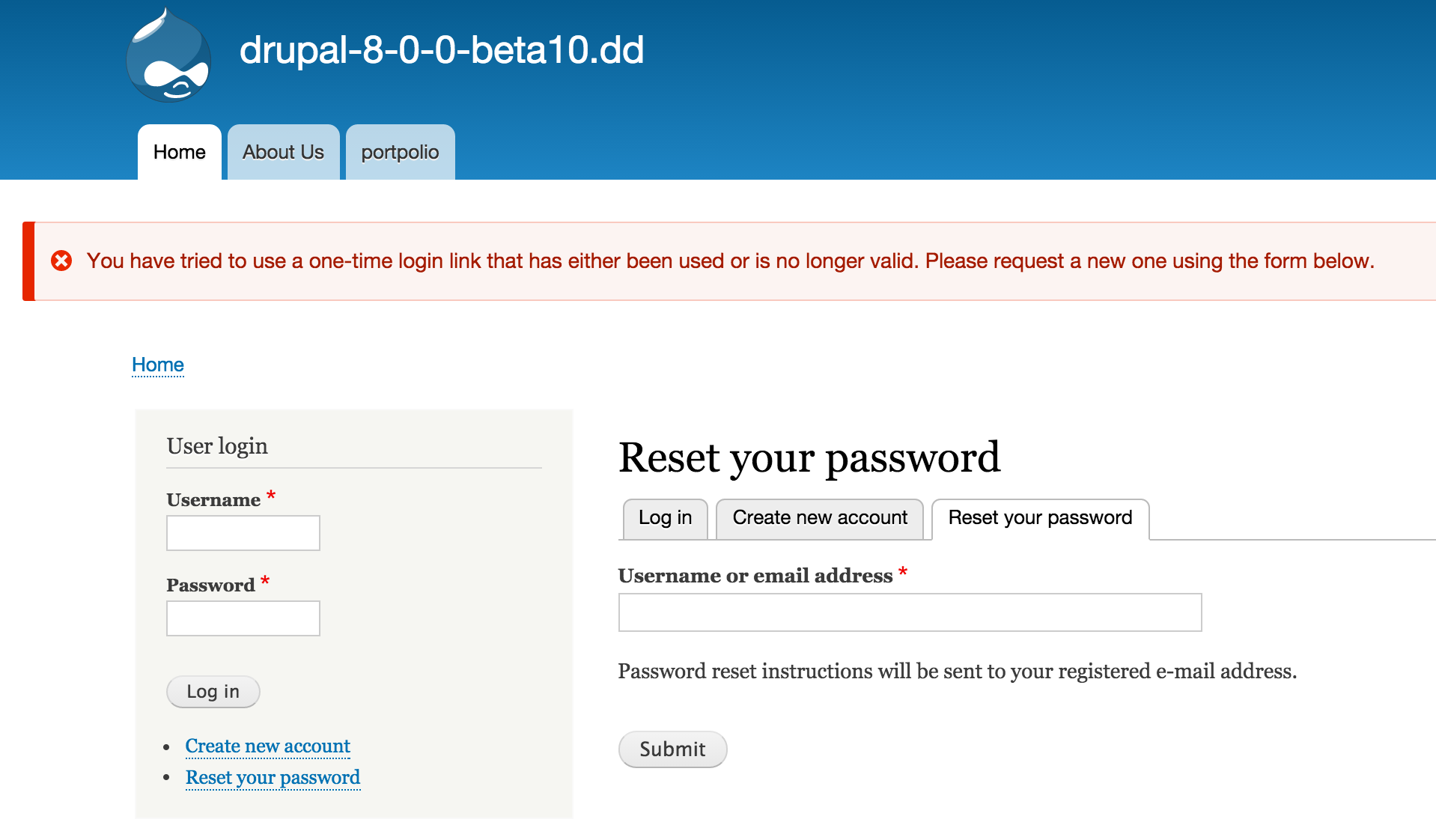The height and width of the screenshot is (840, 1436).
Task: Open the Reset your password link
Action: click(x=273, y=777)
